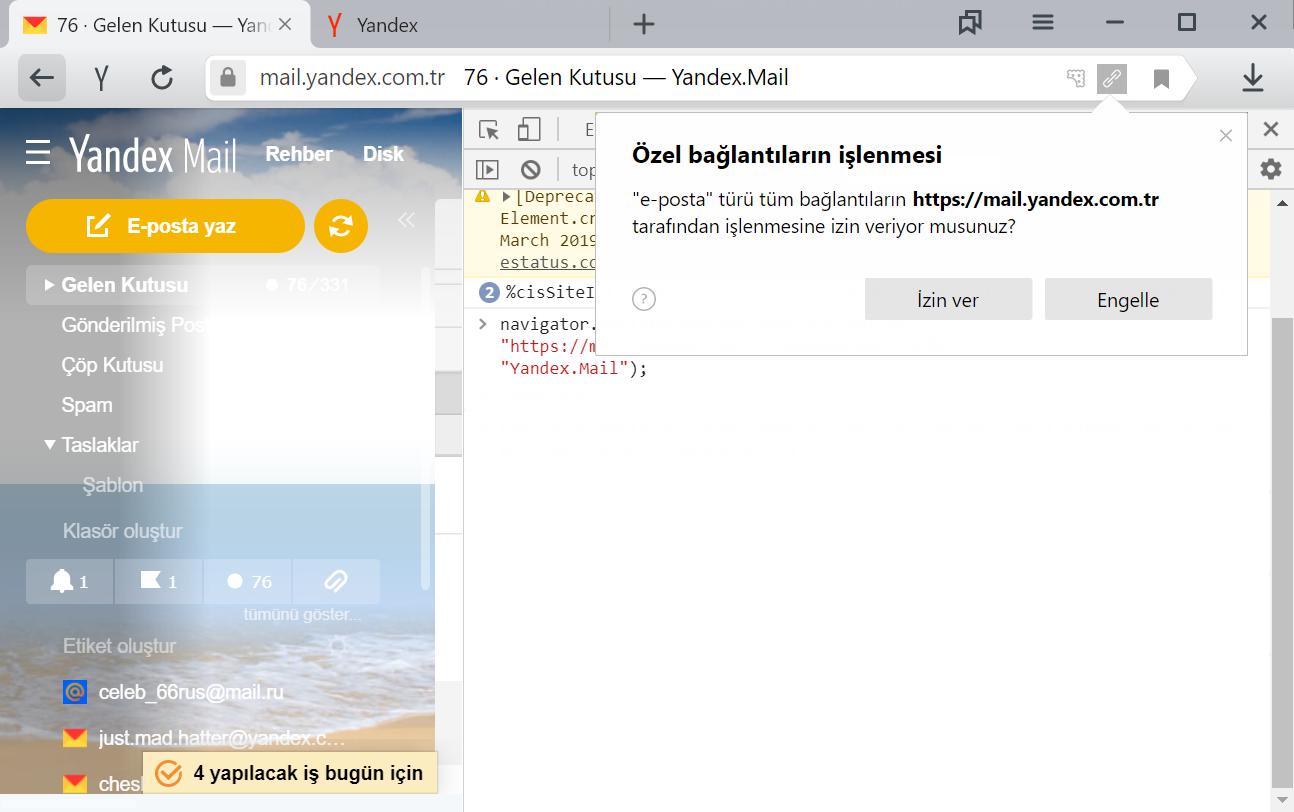Open a new tab with the plus button

coord(644,25)
